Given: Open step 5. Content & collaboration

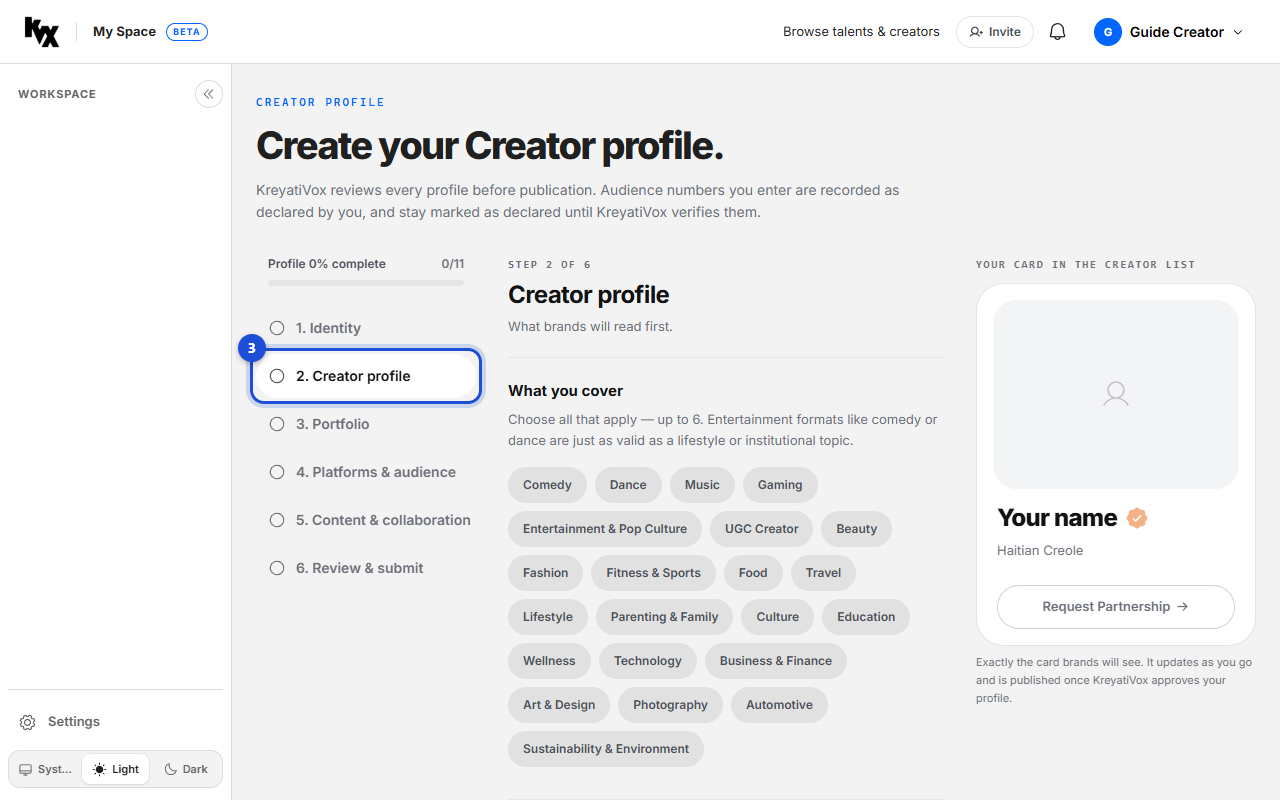Looking at the screenshot, I should pos(366,520).
